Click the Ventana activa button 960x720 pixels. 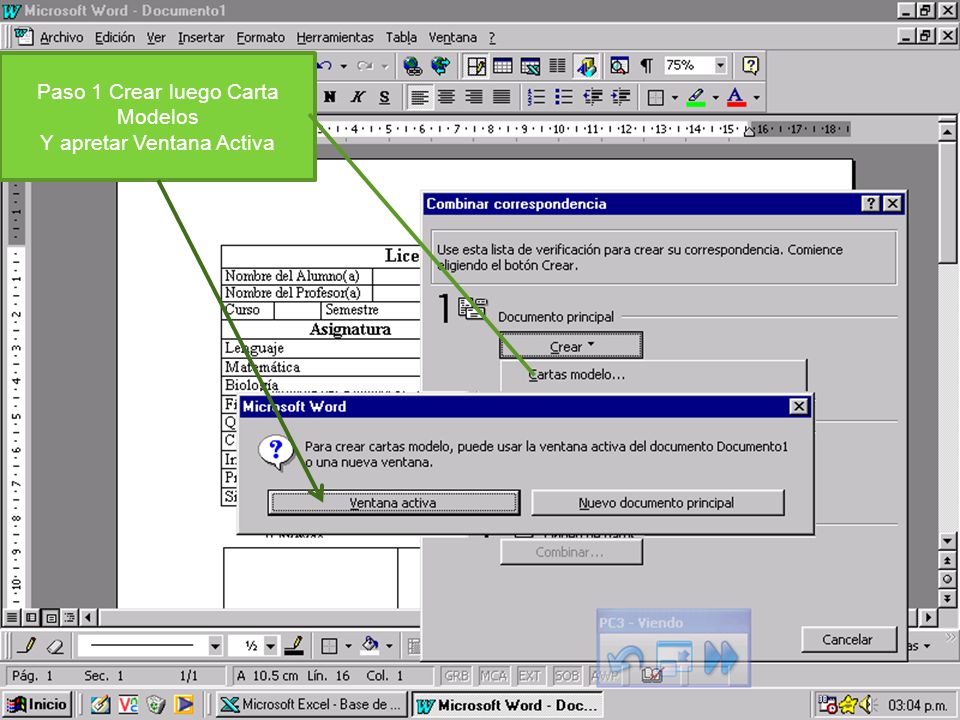click(394, 503)
